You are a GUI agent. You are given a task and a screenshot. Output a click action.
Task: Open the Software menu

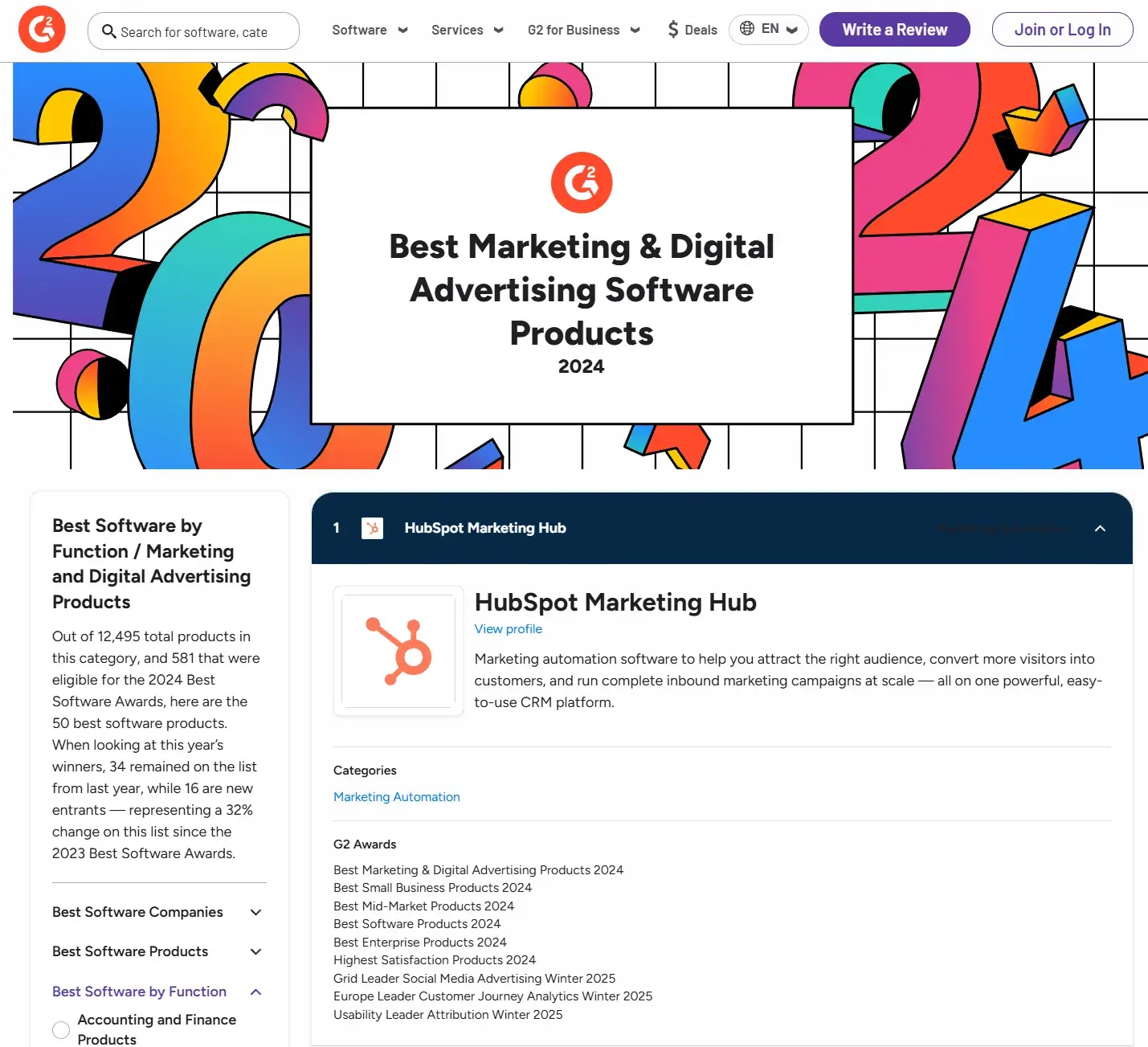[x=370, y=30]
